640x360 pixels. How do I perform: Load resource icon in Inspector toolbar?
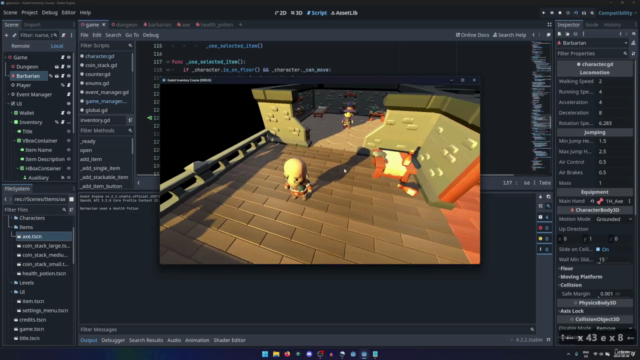567,34
